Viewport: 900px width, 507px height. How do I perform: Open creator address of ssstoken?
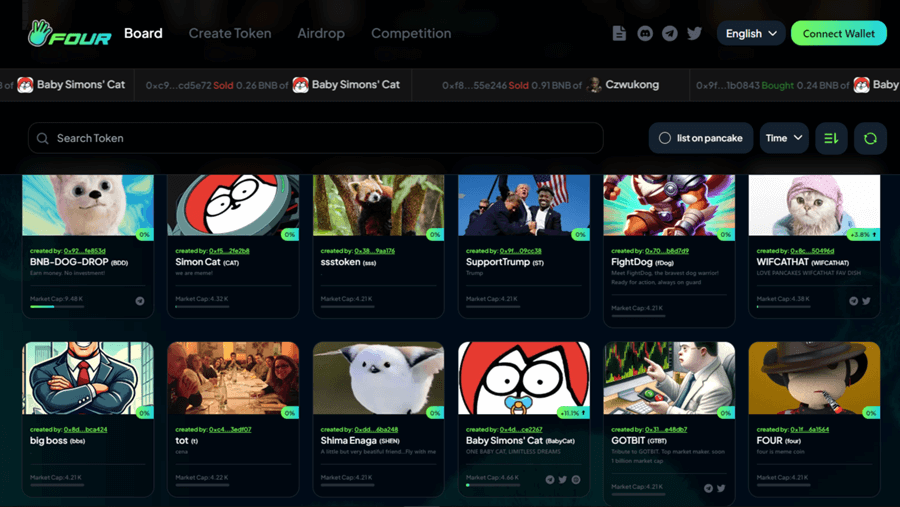(x=374, y=251)
